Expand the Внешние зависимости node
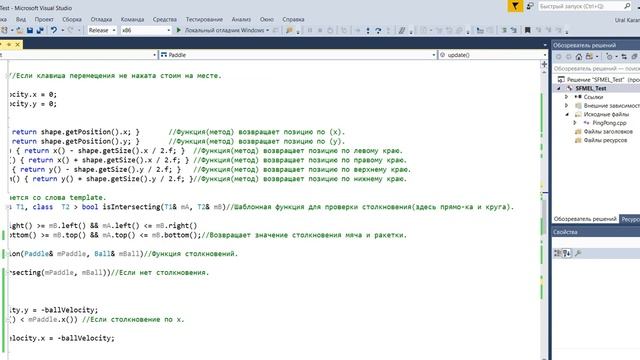This screenshot has height=360, width=640. [567, 106]
